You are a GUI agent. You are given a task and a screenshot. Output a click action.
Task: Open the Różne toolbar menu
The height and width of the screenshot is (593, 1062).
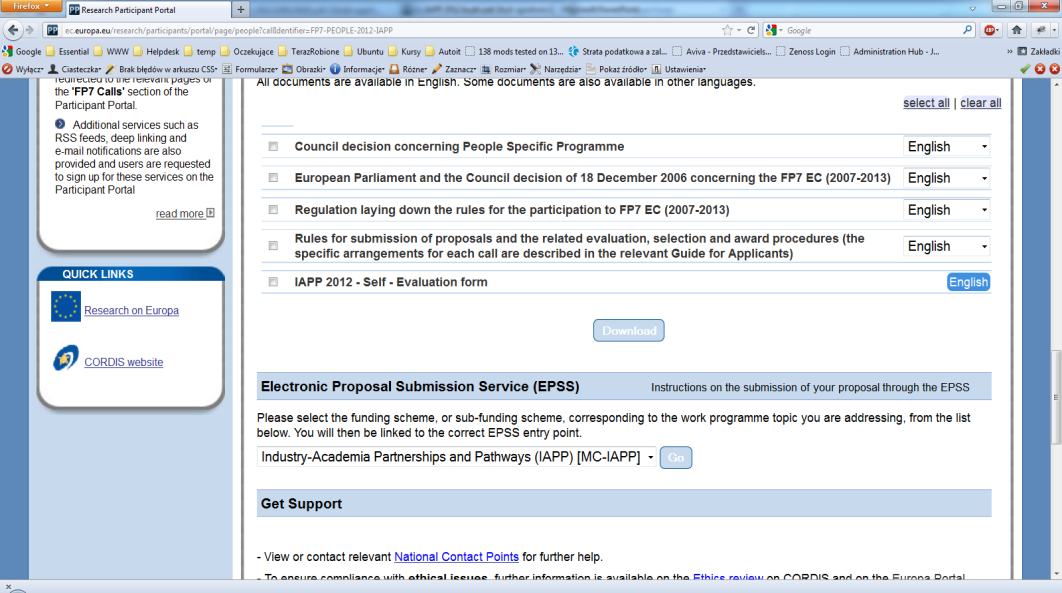(408, 69)
